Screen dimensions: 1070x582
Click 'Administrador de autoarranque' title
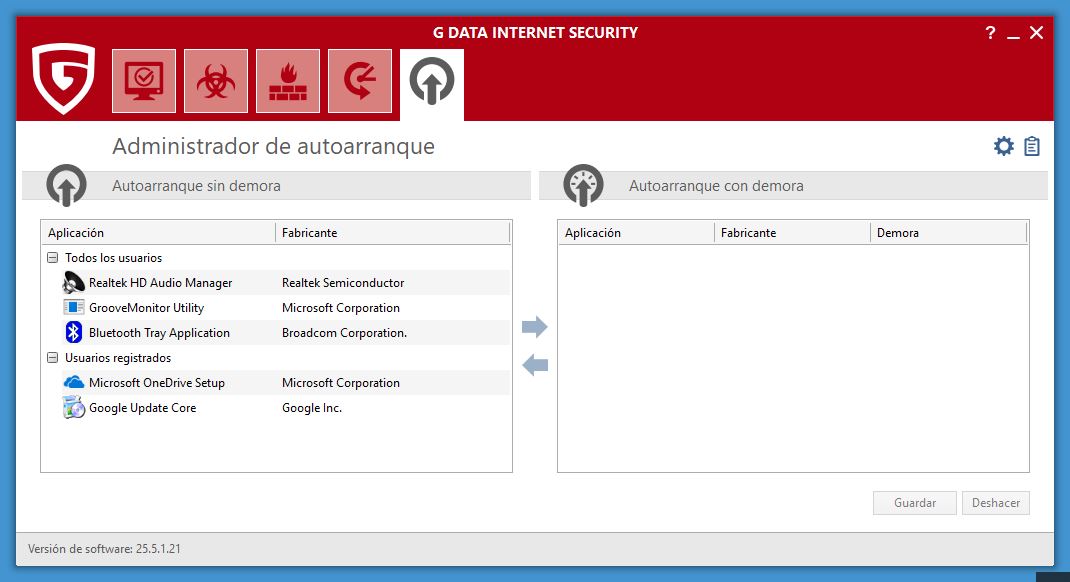tap(273, 146)
